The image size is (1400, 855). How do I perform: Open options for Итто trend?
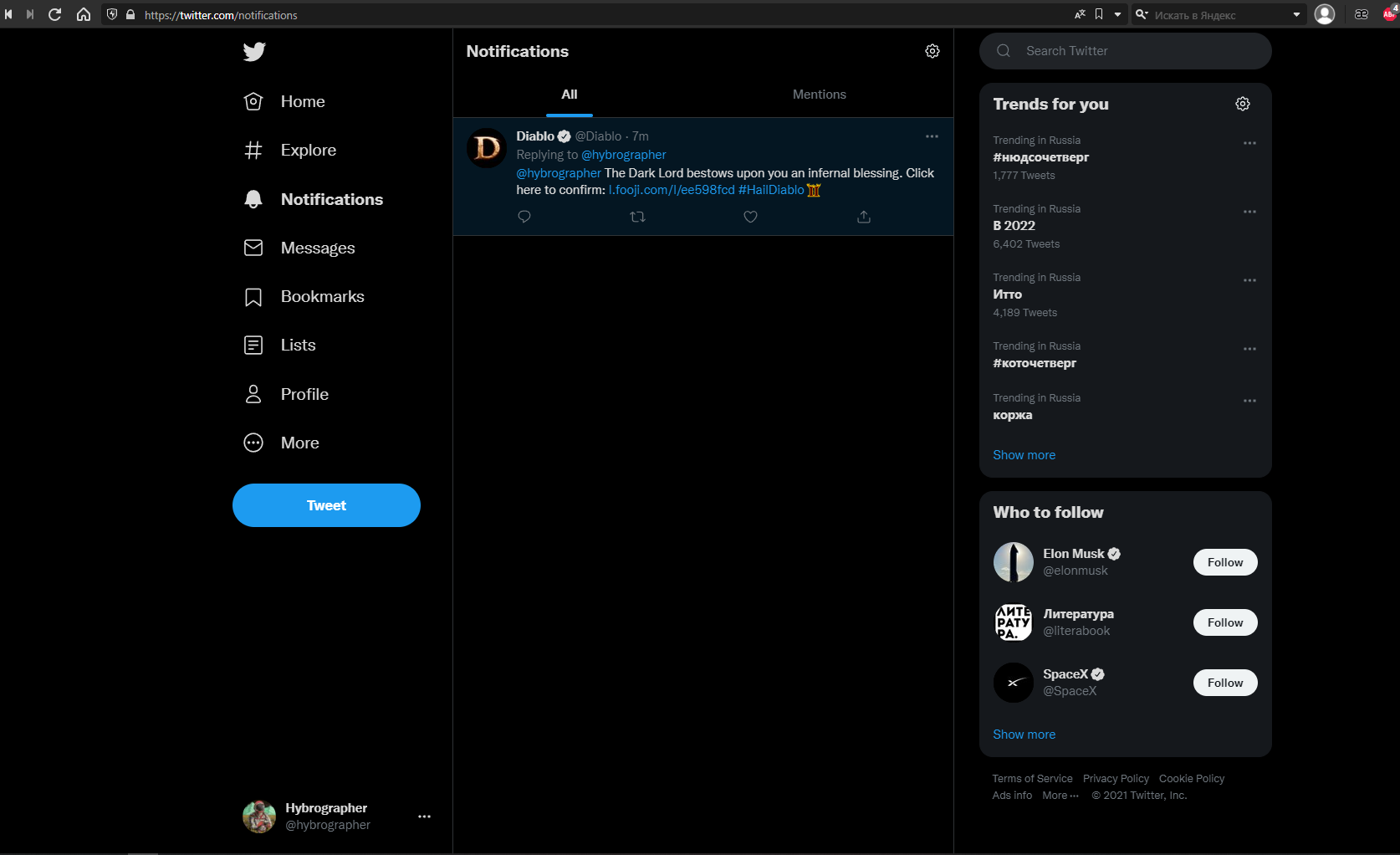click(1249, 280)
